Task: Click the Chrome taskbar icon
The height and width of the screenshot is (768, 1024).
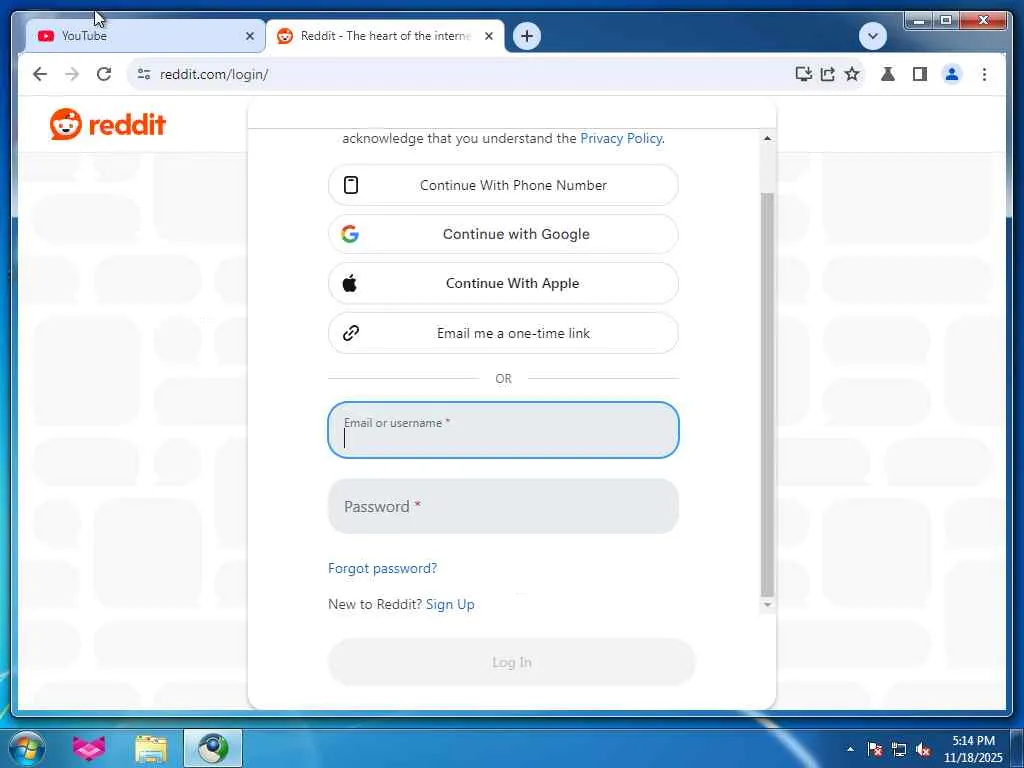Action: (x=213, y=748)
